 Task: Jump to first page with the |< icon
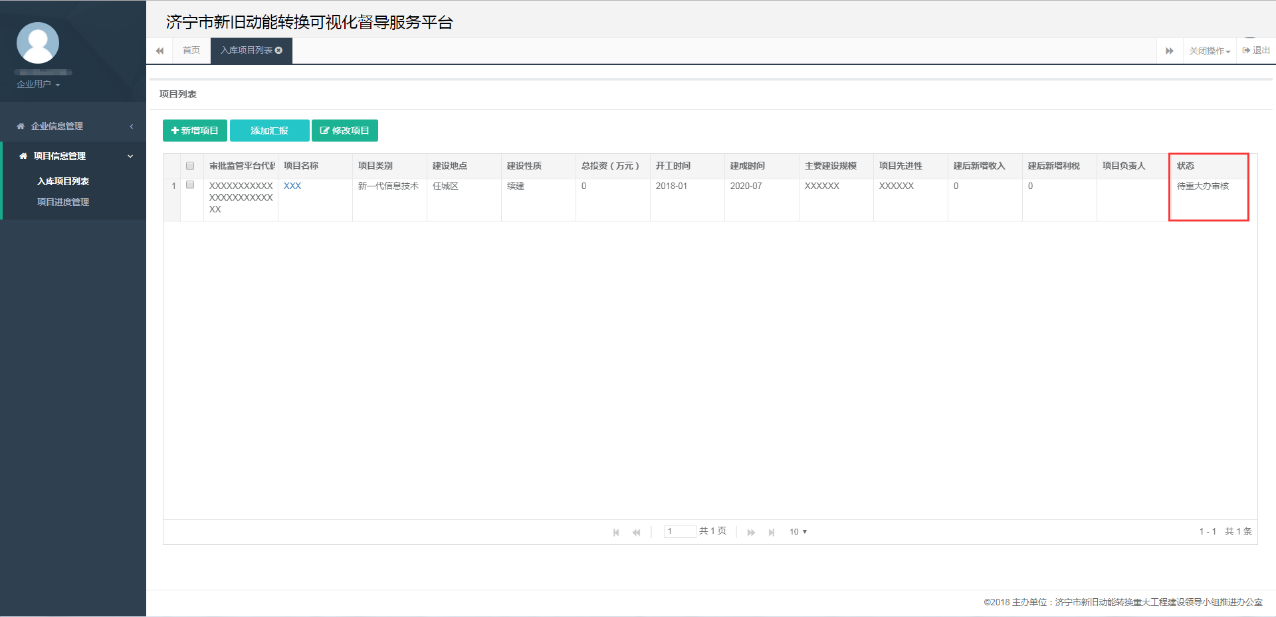616,531
